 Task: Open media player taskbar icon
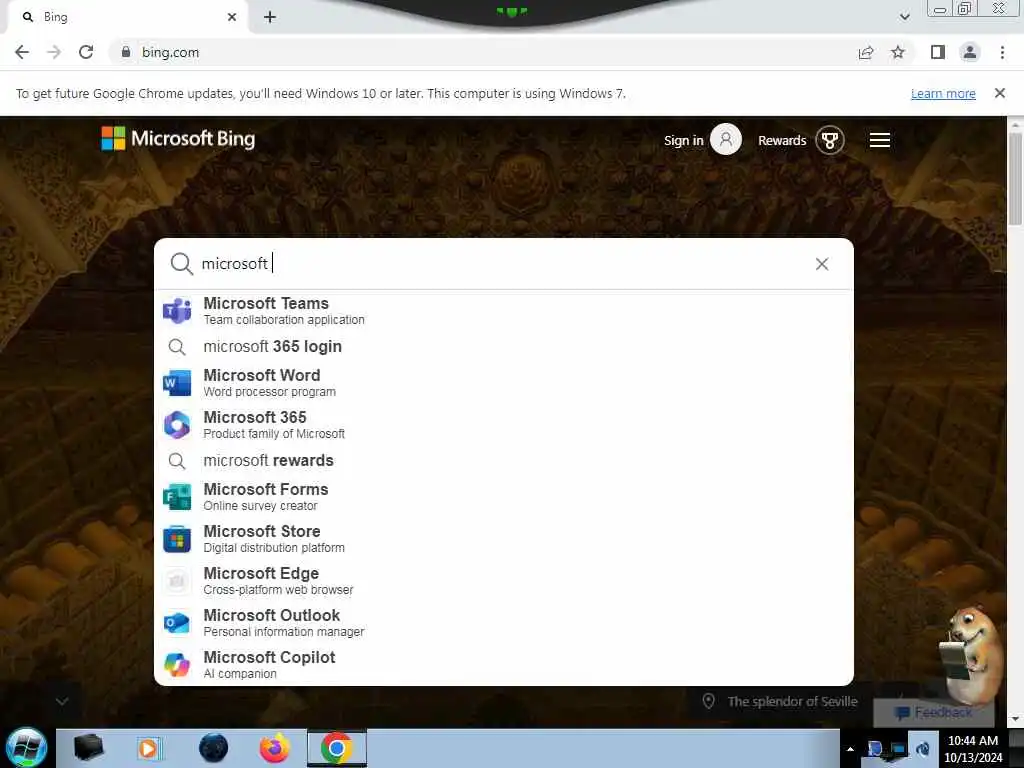tap(149, 748)
